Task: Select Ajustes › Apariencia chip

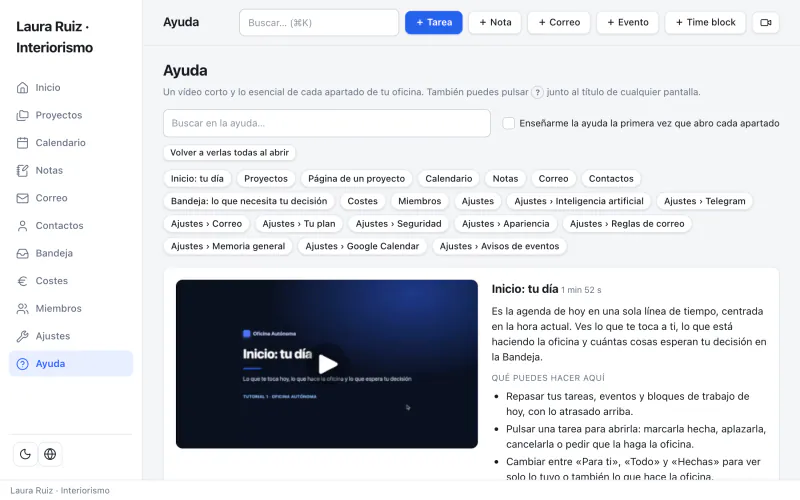Action: 506,223
